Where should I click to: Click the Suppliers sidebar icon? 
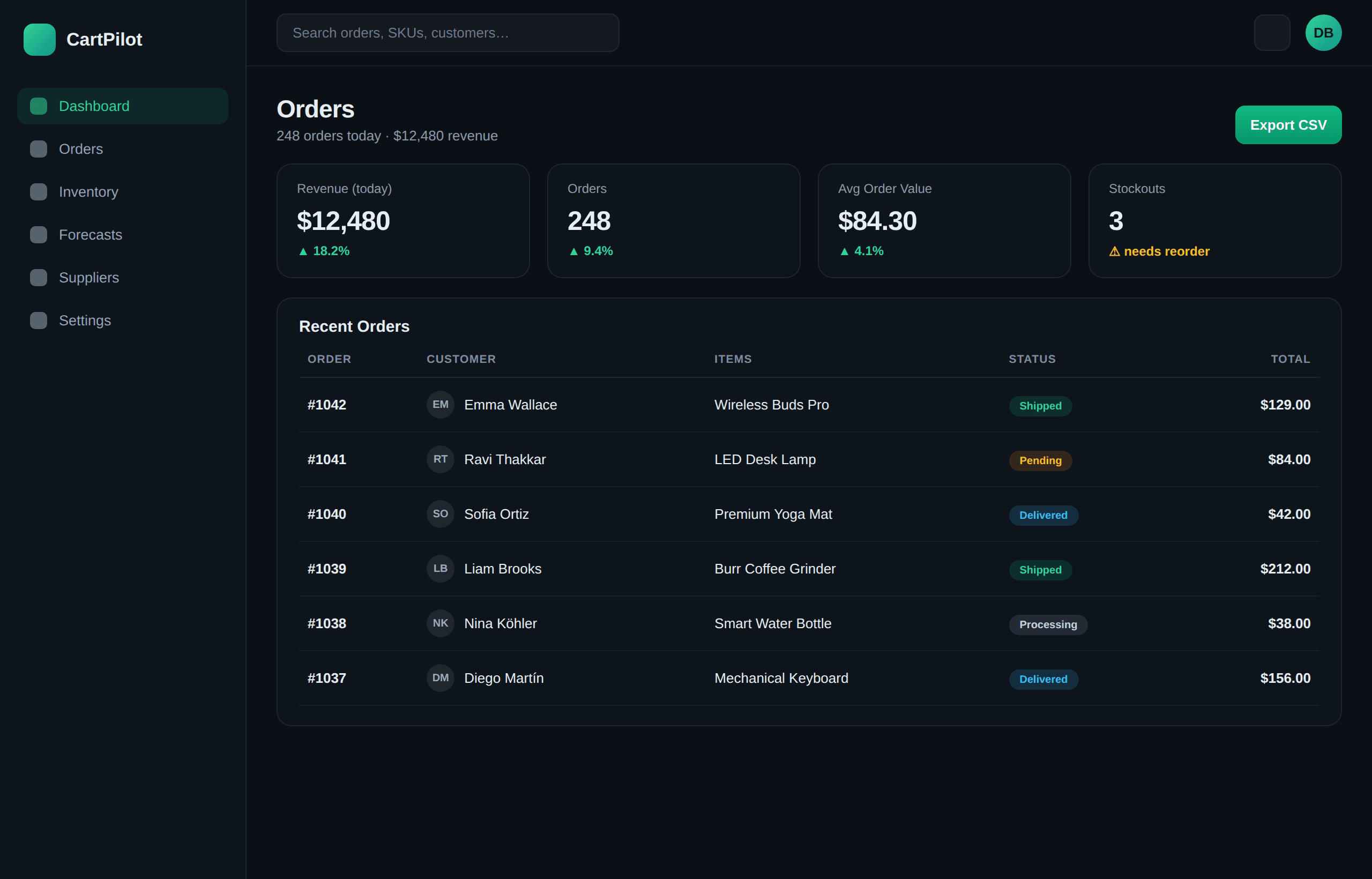click(x=38, y=278)
